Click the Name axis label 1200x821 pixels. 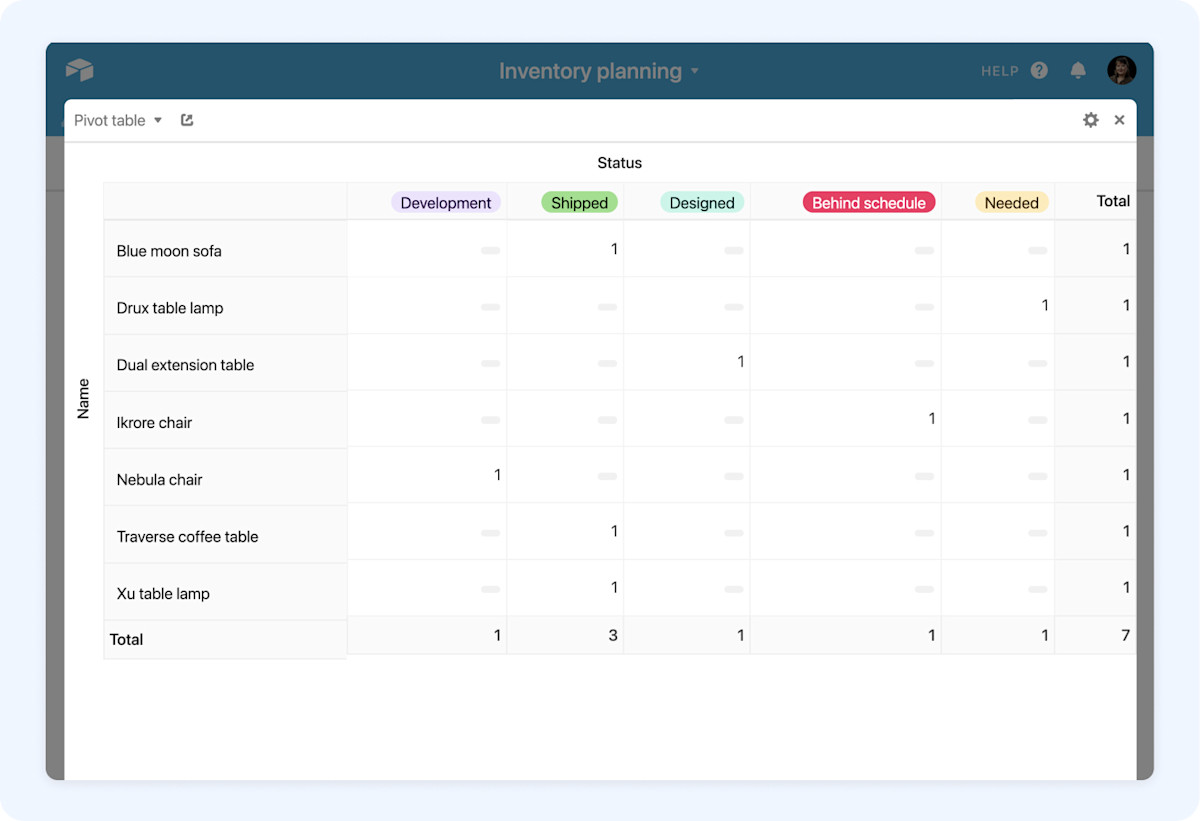tap(83, 400)
